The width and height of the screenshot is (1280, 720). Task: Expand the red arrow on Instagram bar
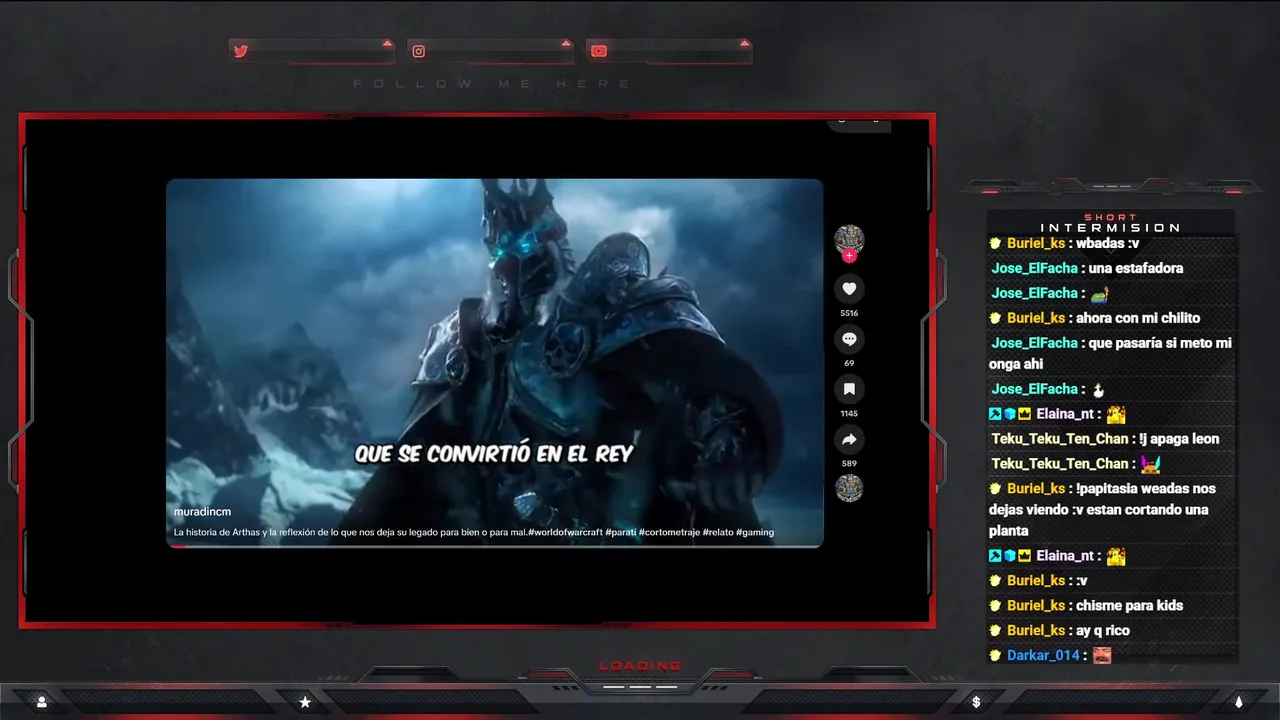point(566,43)
